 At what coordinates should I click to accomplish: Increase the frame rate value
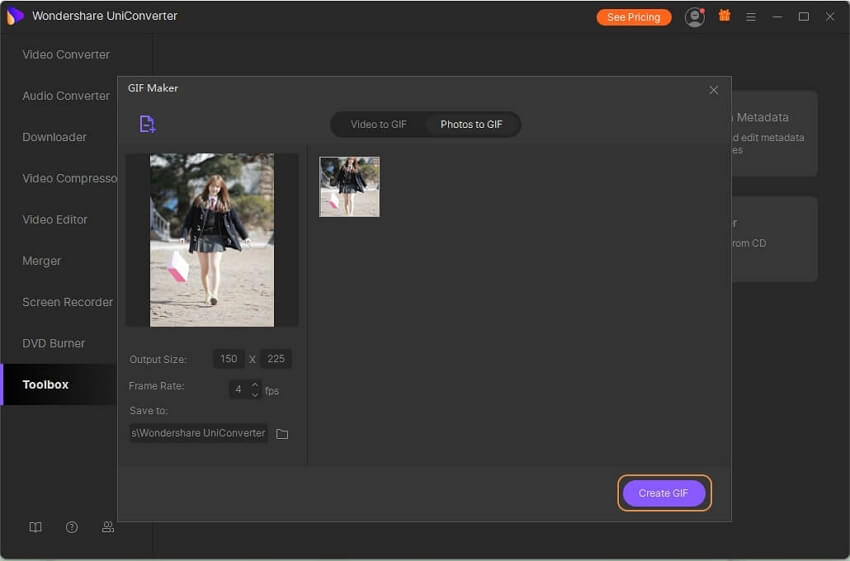click(x=255, y=383)
